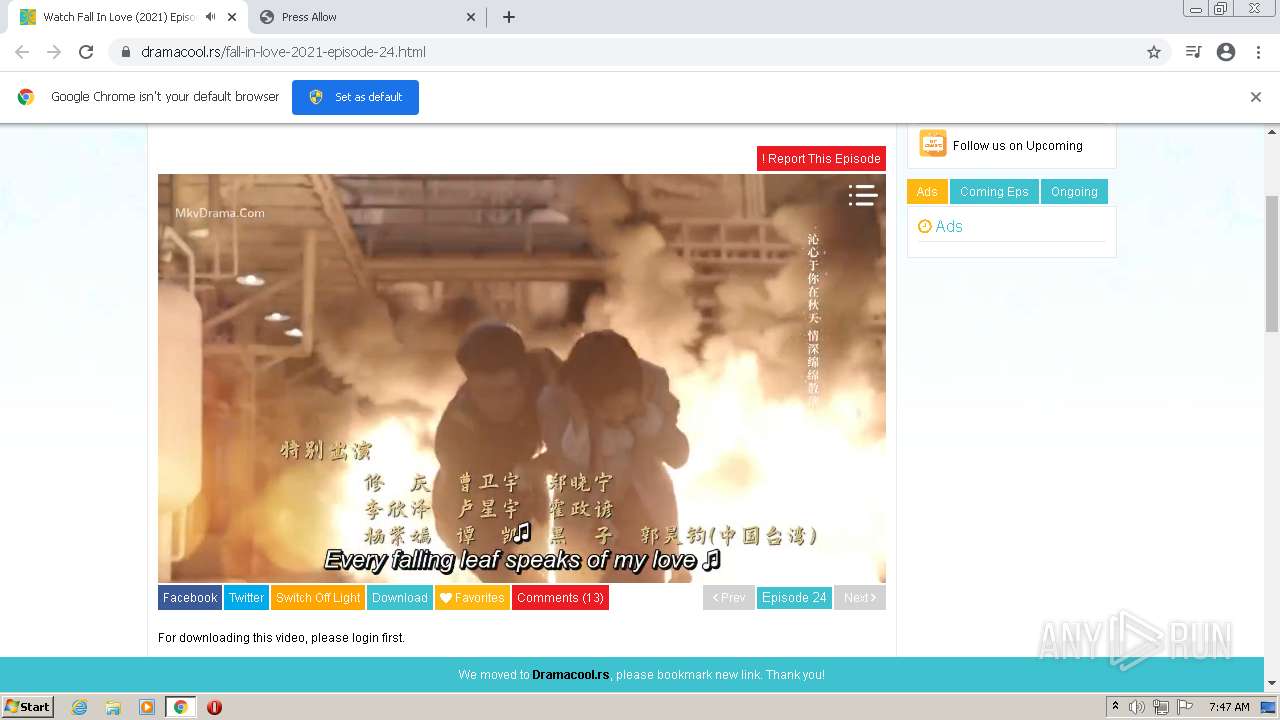Switch to Coming Eps tab
The height and width of the screenshot is (720, 1280).
pyautogui.click(x=994, y=192)
